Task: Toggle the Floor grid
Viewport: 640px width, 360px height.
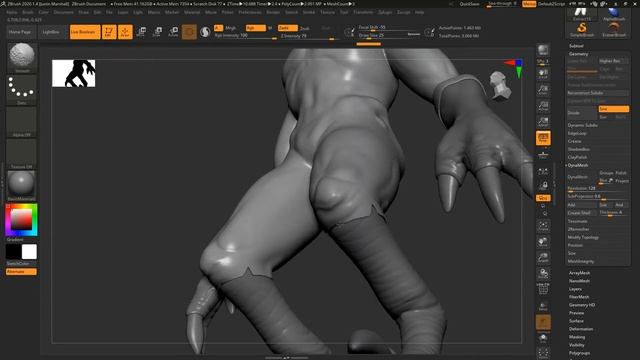Action: [x=543, y=155]
